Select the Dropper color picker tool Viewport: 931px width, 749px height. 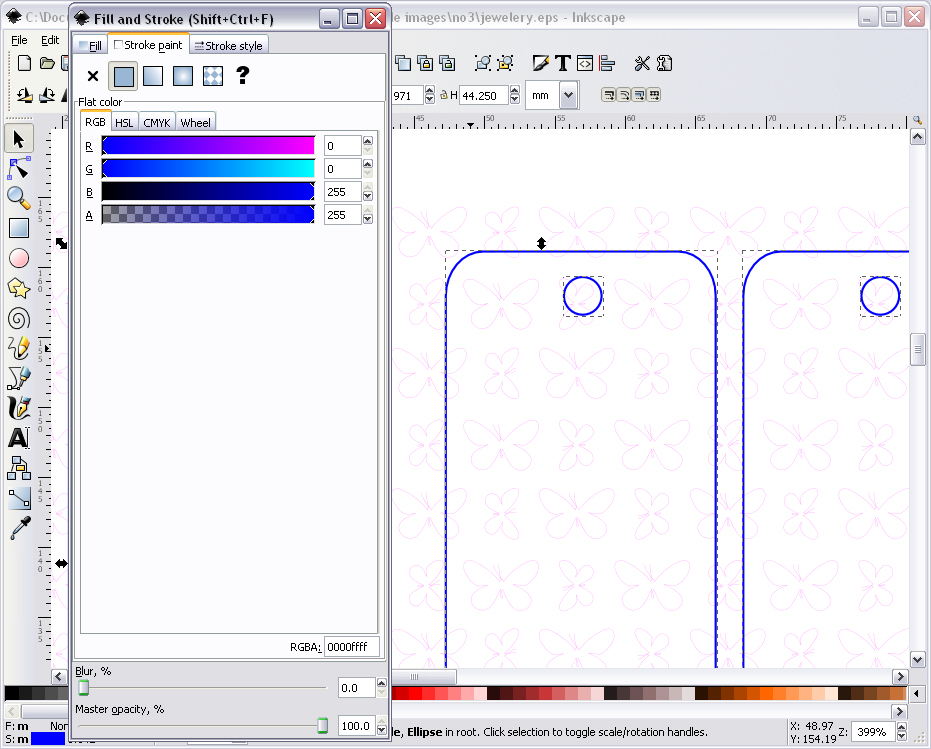19,528
